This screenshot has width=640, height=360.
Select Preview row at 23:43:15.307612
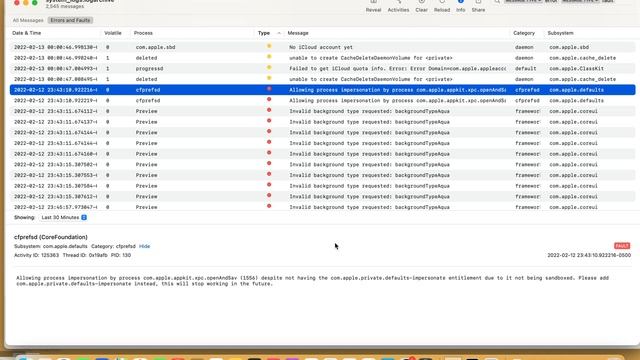[322, 196]
